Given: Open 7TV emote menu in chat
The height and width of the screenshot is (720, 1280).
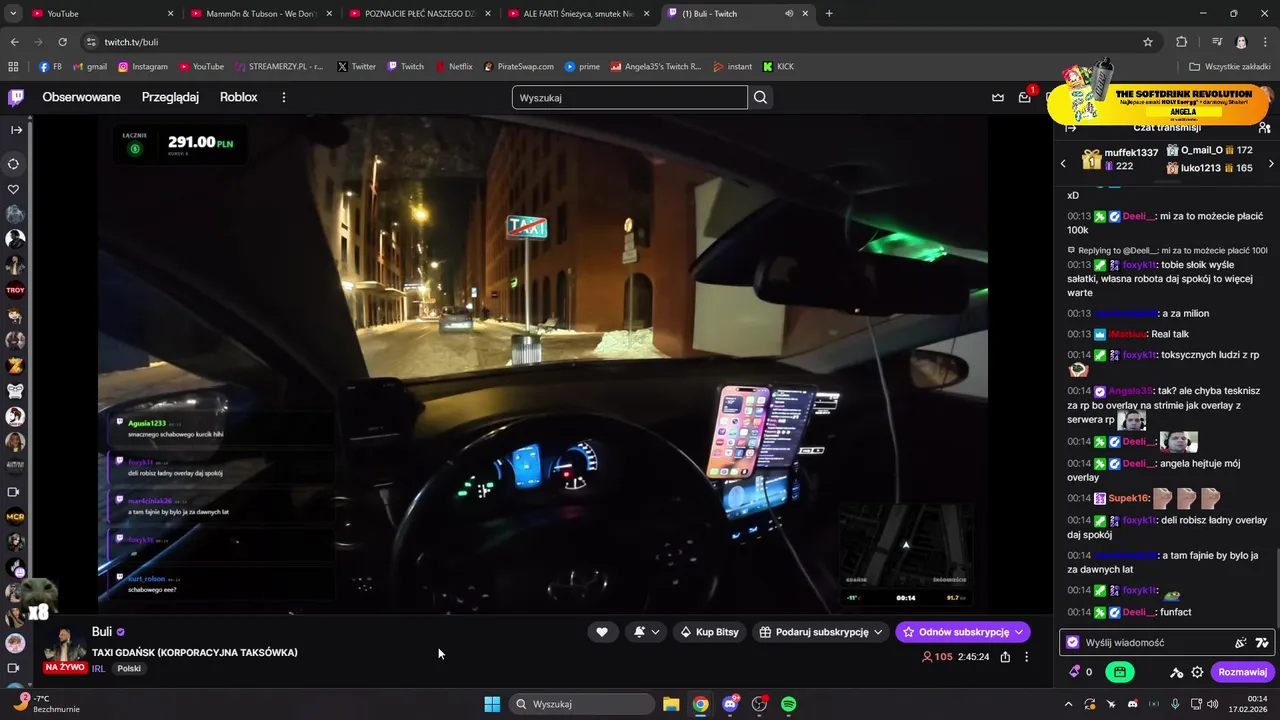Looking at the screenshot, I should click(1262, 643).
